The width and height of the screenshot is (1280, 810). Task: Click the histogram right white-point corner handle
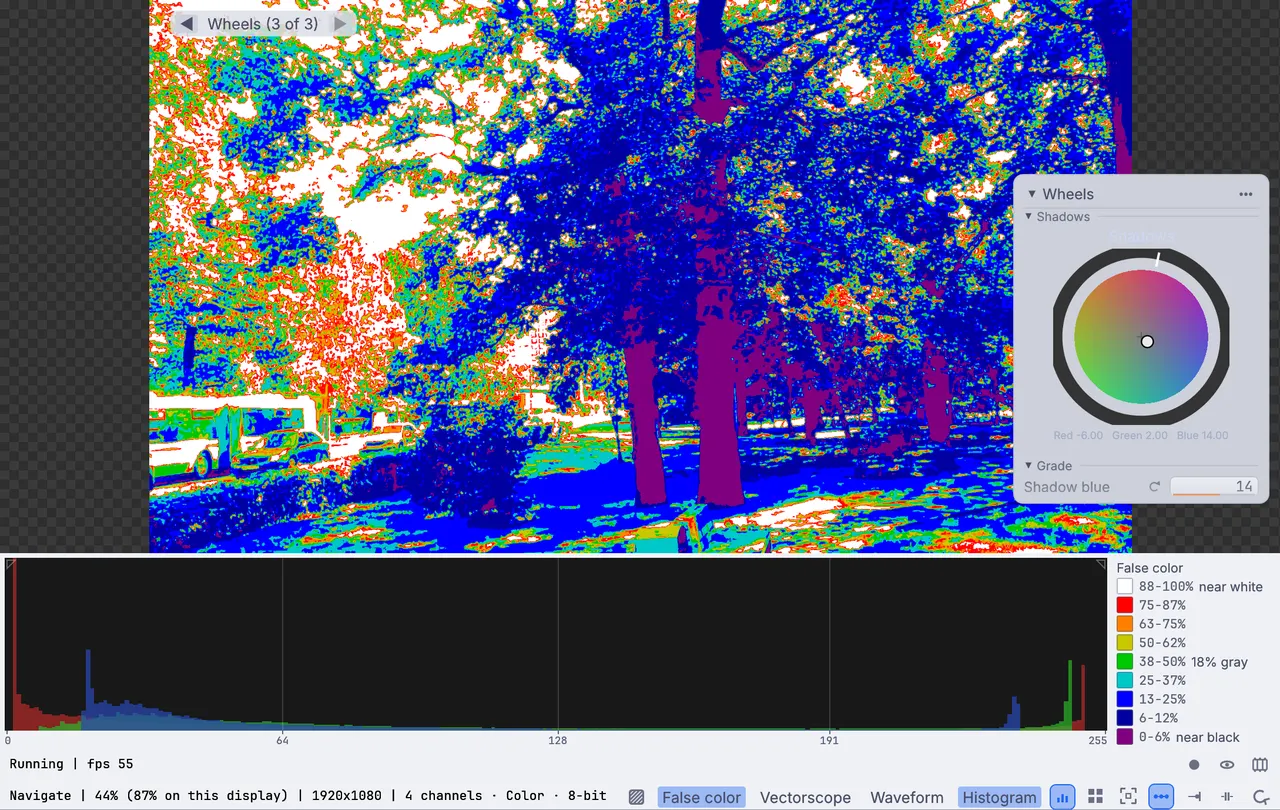[1101, 564]
